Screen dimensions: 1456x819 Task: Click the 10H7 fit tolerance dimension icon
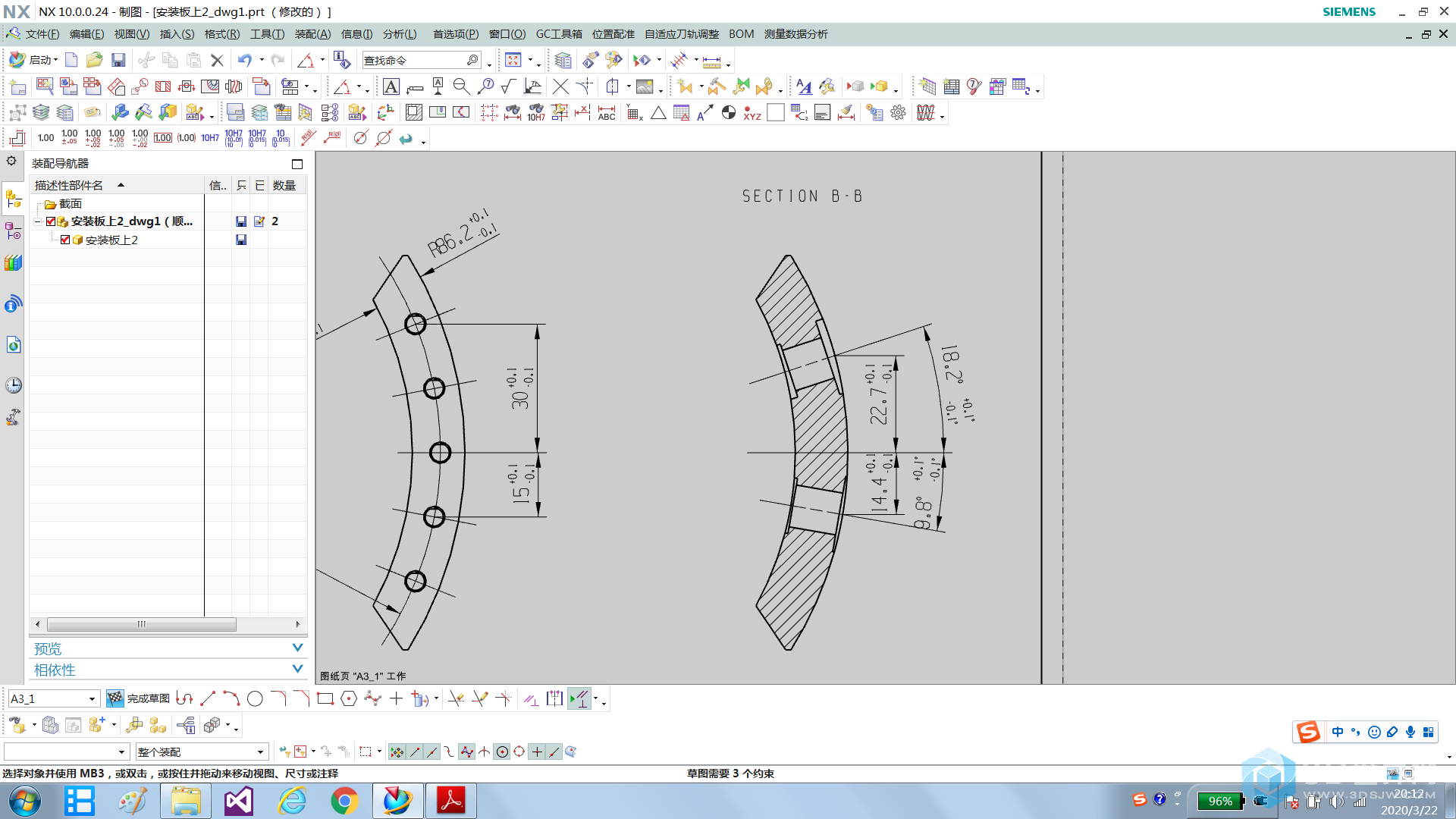tap(210, 138)
